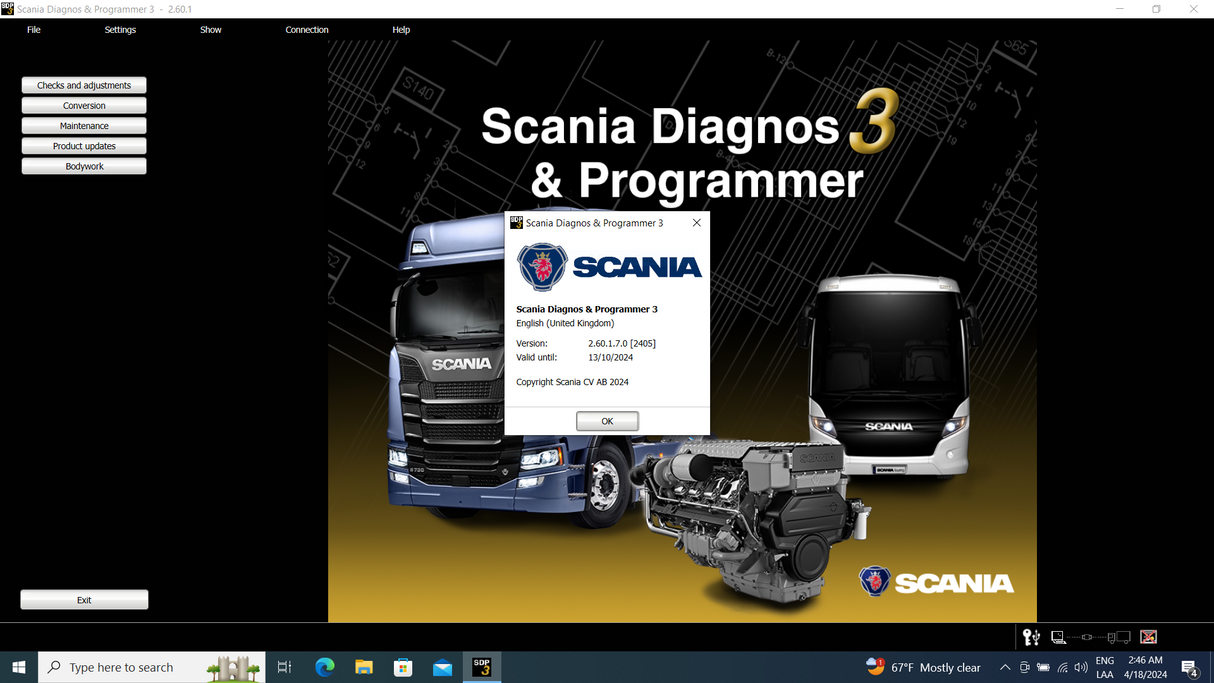The height and width of the screenshot is (683, 1214).
Task: Click the SDP3 taskbar icon
Action: (x=481, y=667)
